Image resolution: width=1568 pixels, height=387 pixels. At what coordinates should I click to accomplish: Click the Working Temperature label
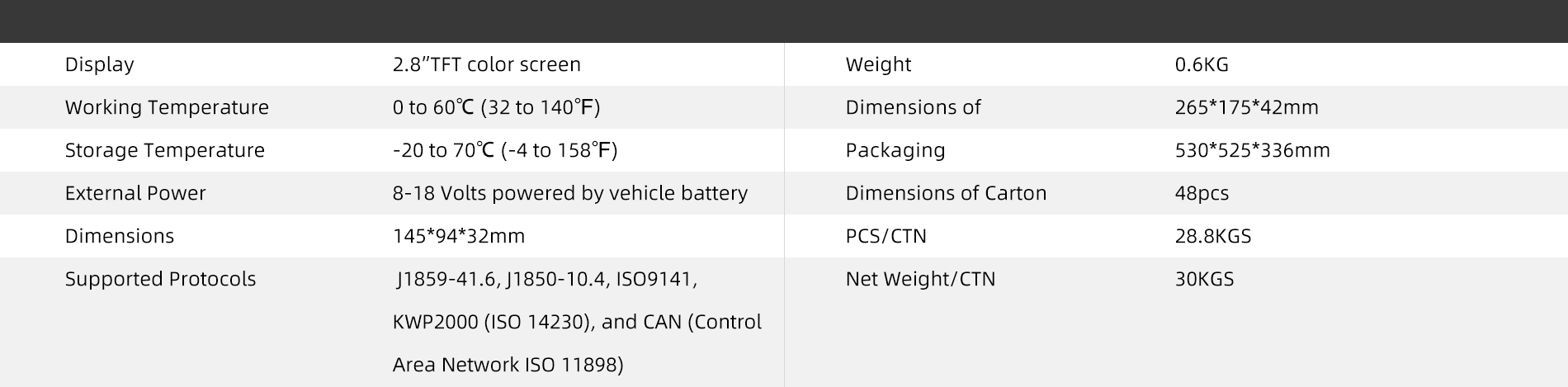click(x=167, y=107)
